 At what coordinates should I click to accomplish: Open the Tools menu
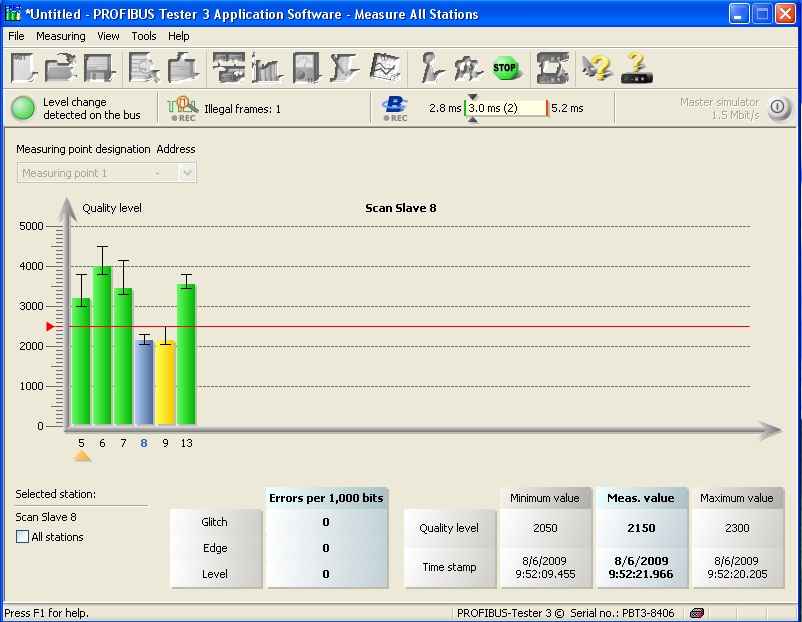[x=144, y=36]
